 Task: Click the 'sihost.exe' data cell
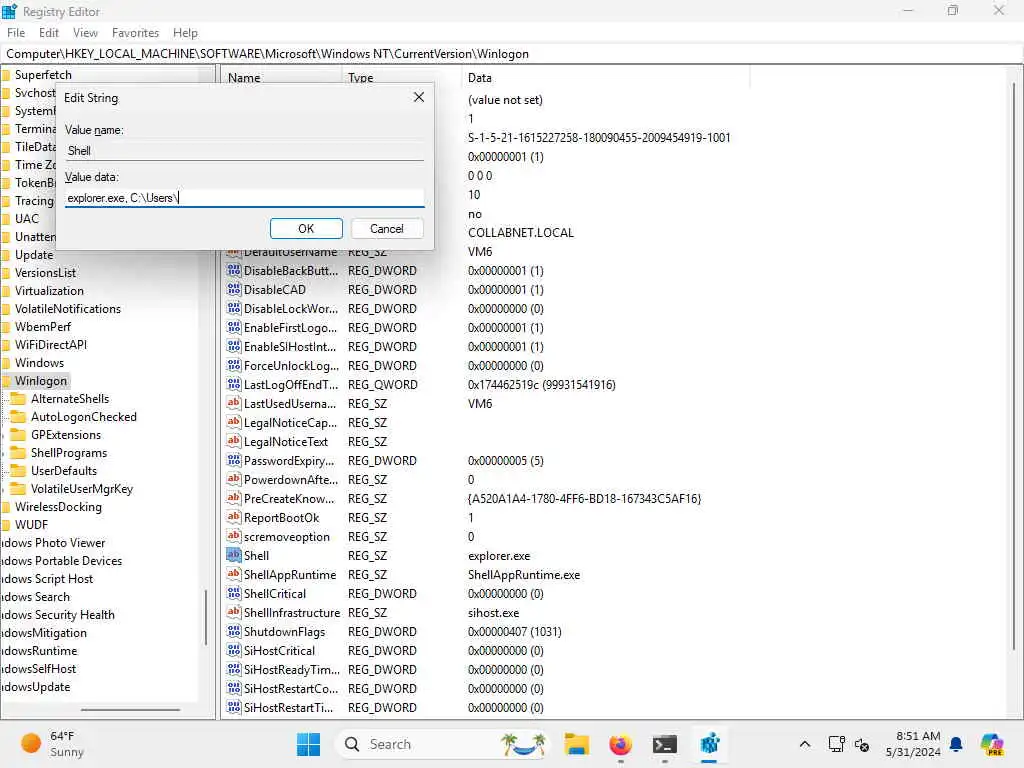coord(493,613)
